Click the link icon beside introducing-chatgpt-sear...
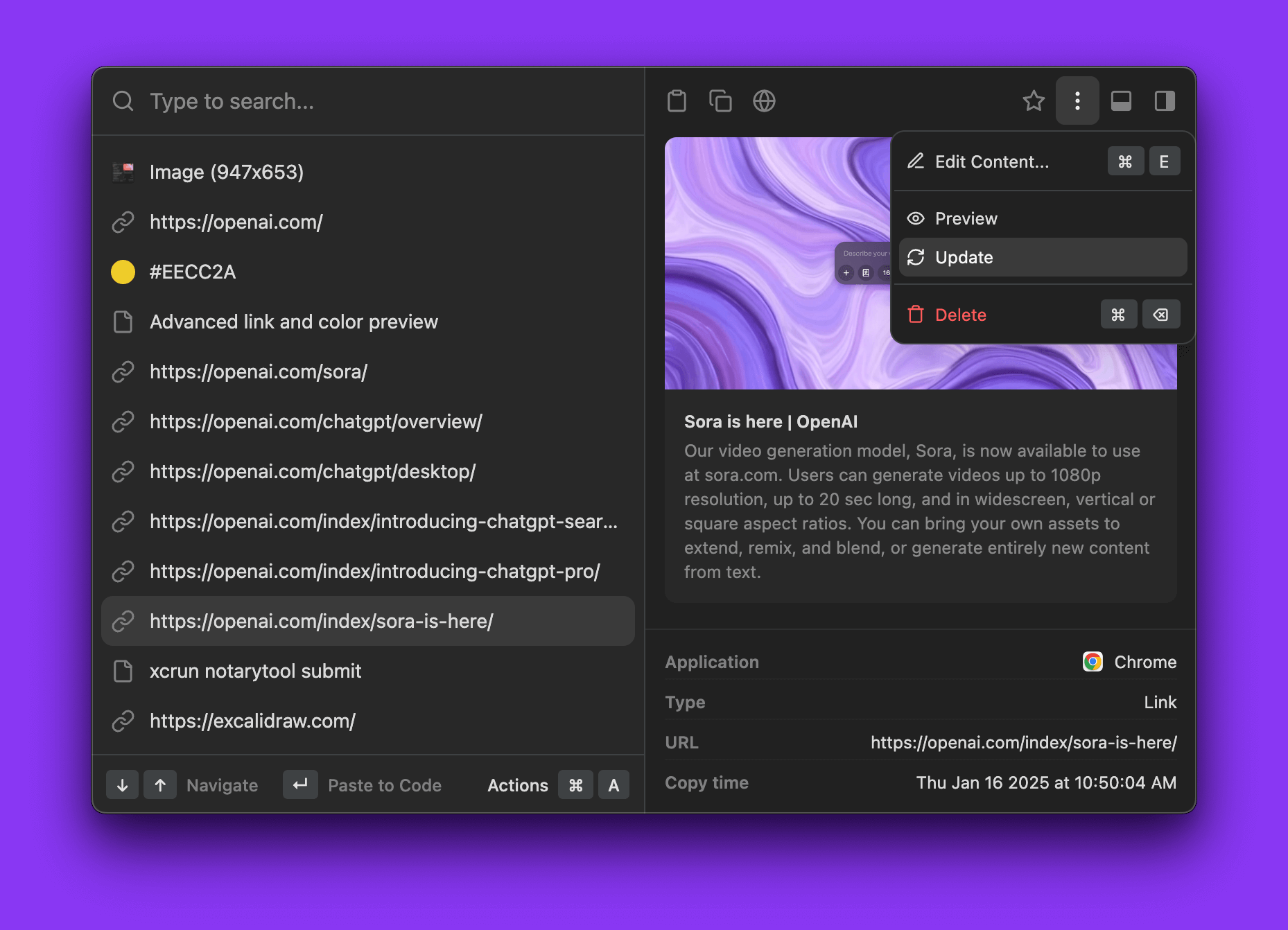 pyautogui.click(x=123, y=521)
